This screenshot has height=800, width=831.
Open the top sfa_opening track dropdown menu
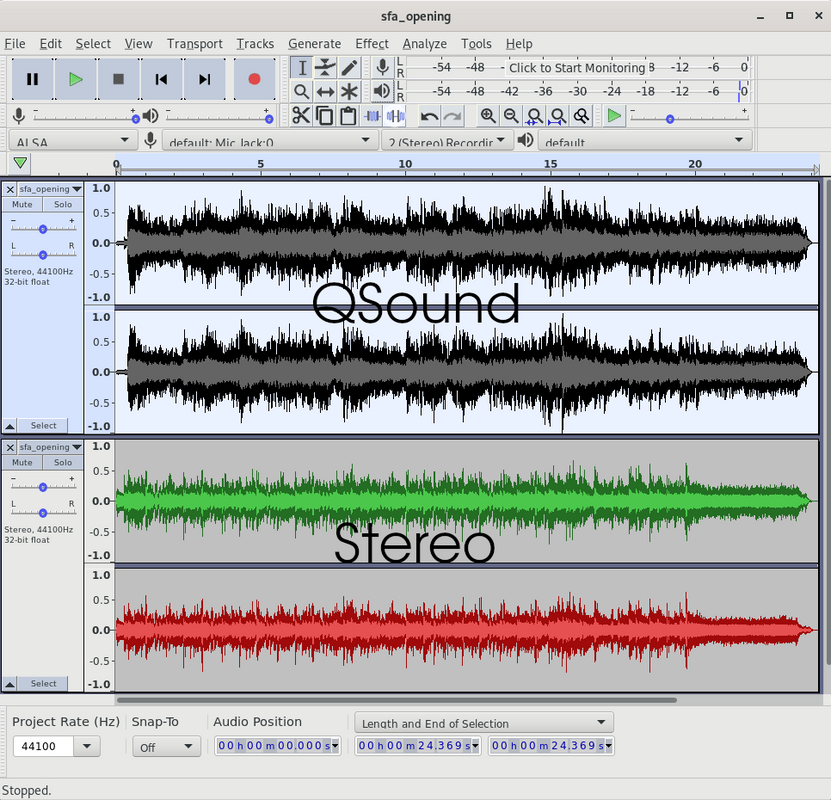click(x=50, y=189)
